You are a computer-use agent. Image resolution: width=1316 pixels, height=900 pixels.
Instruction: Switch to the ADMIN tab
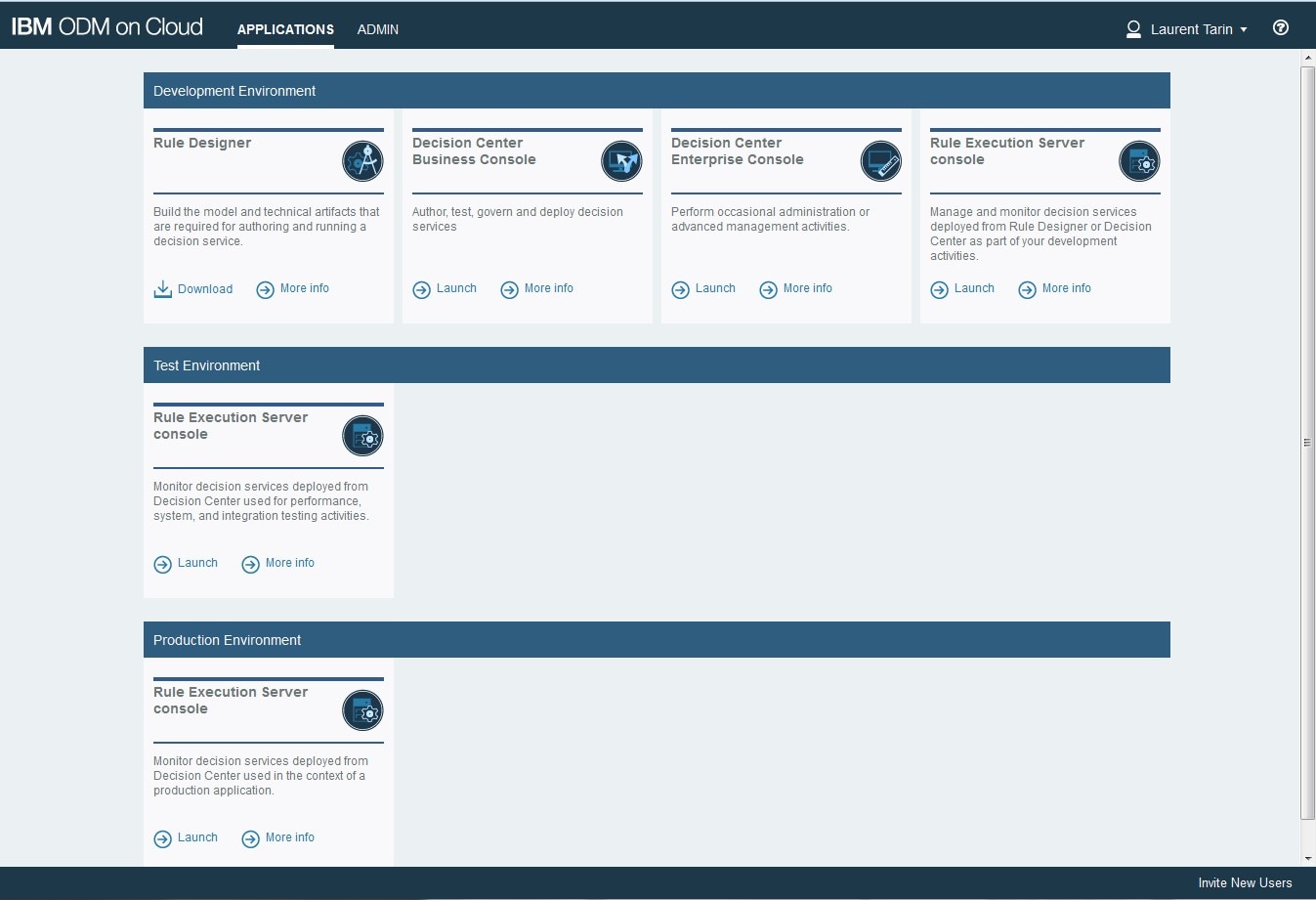[x=377, y=29]
